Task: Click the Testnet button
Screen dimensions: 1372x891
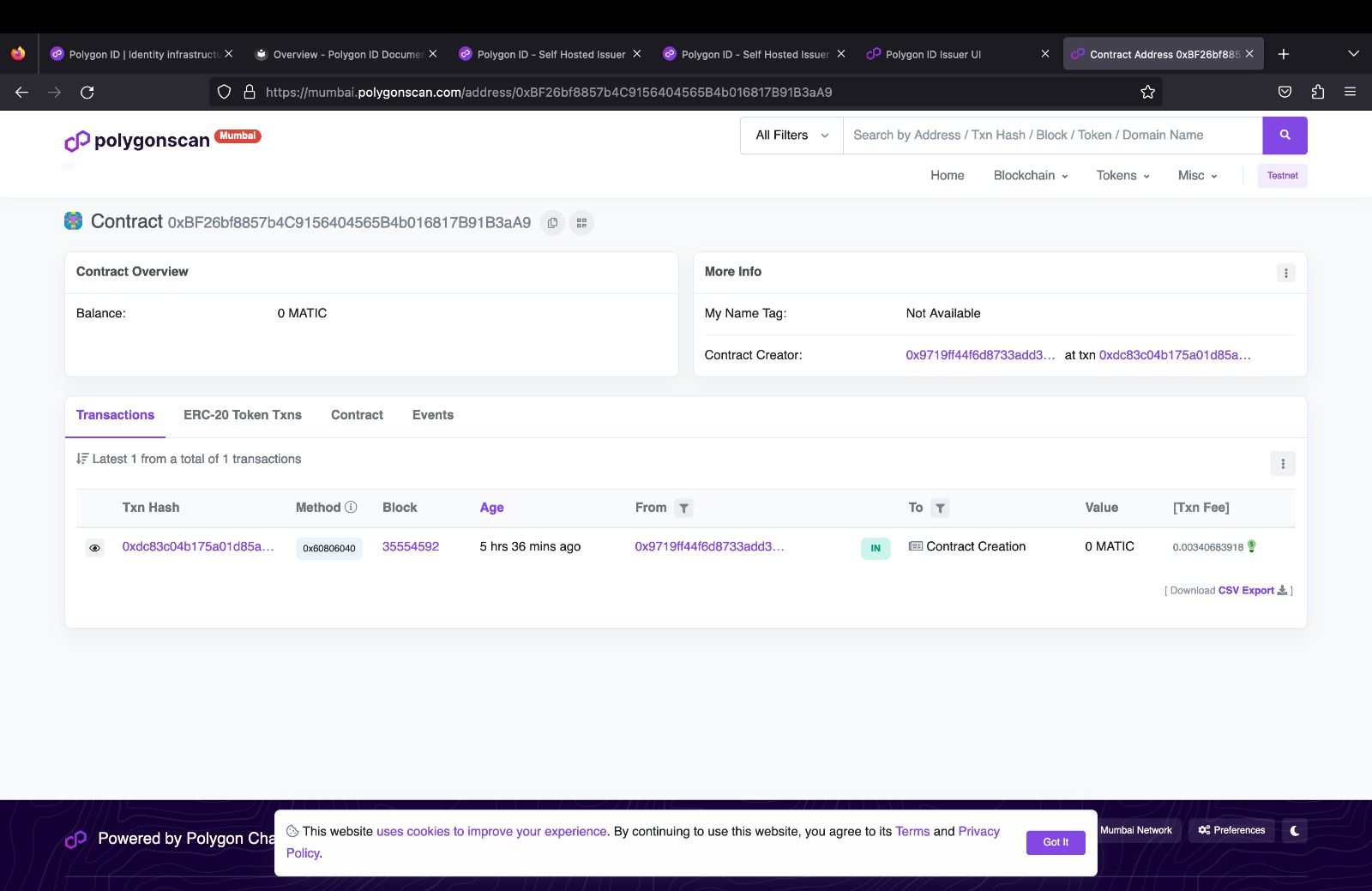Action: point(1283,176)
